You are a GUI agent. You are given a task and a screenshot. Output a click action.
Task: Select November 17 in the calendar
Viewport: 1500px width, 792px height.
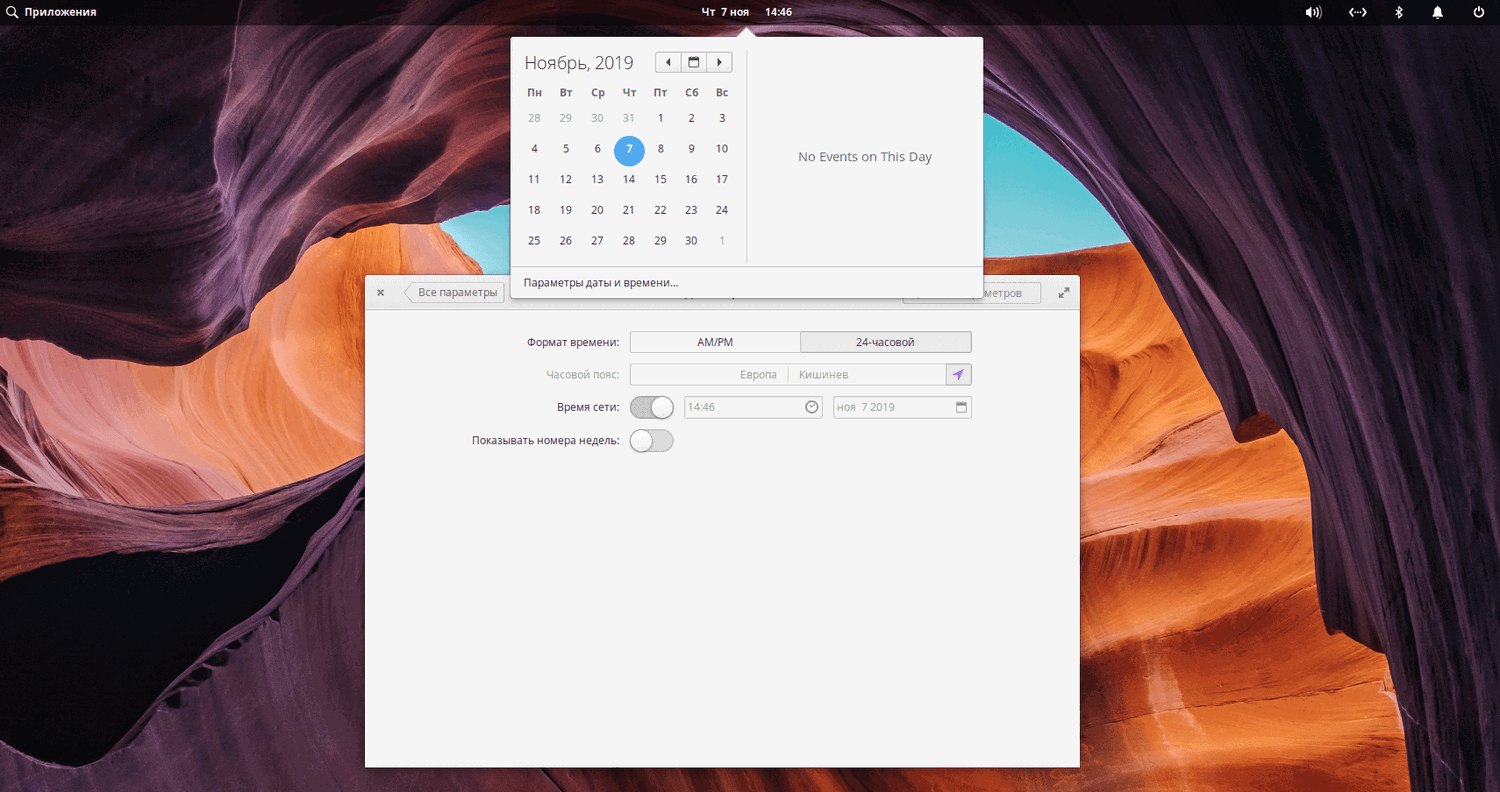click(x=722, y=179)
